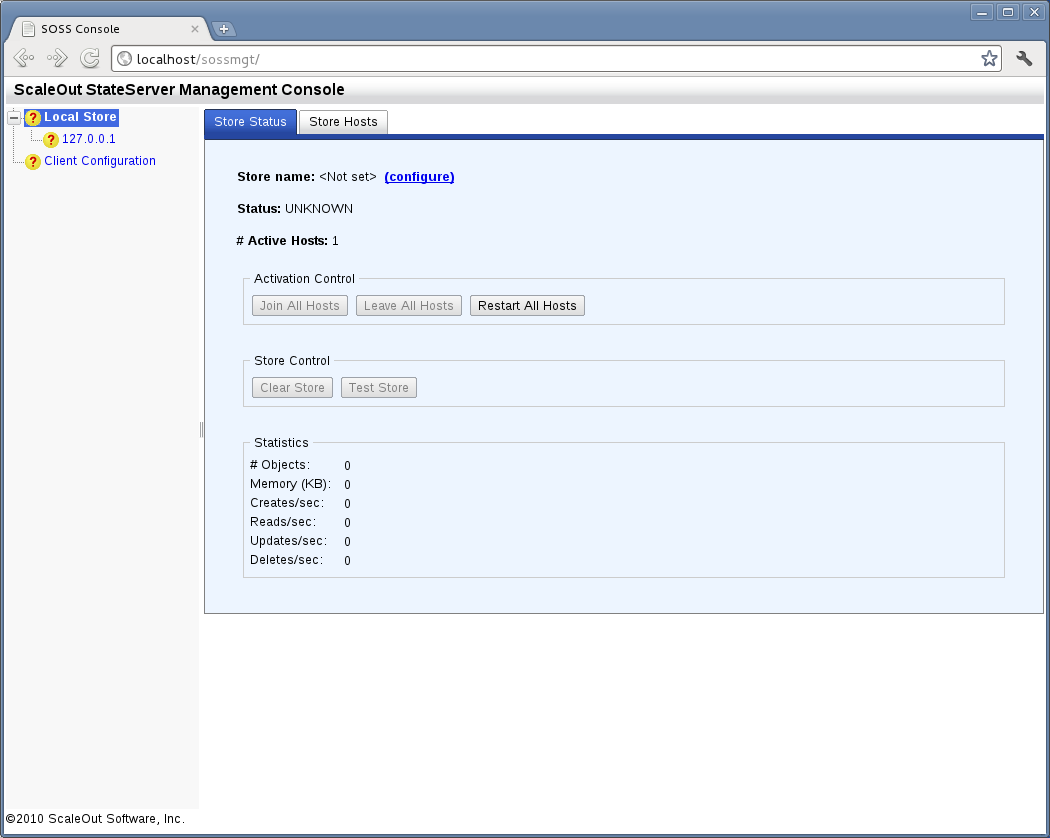Reload the page with the refresh icon
This screenshot has height=838, width=1050.
click(90, 58)
